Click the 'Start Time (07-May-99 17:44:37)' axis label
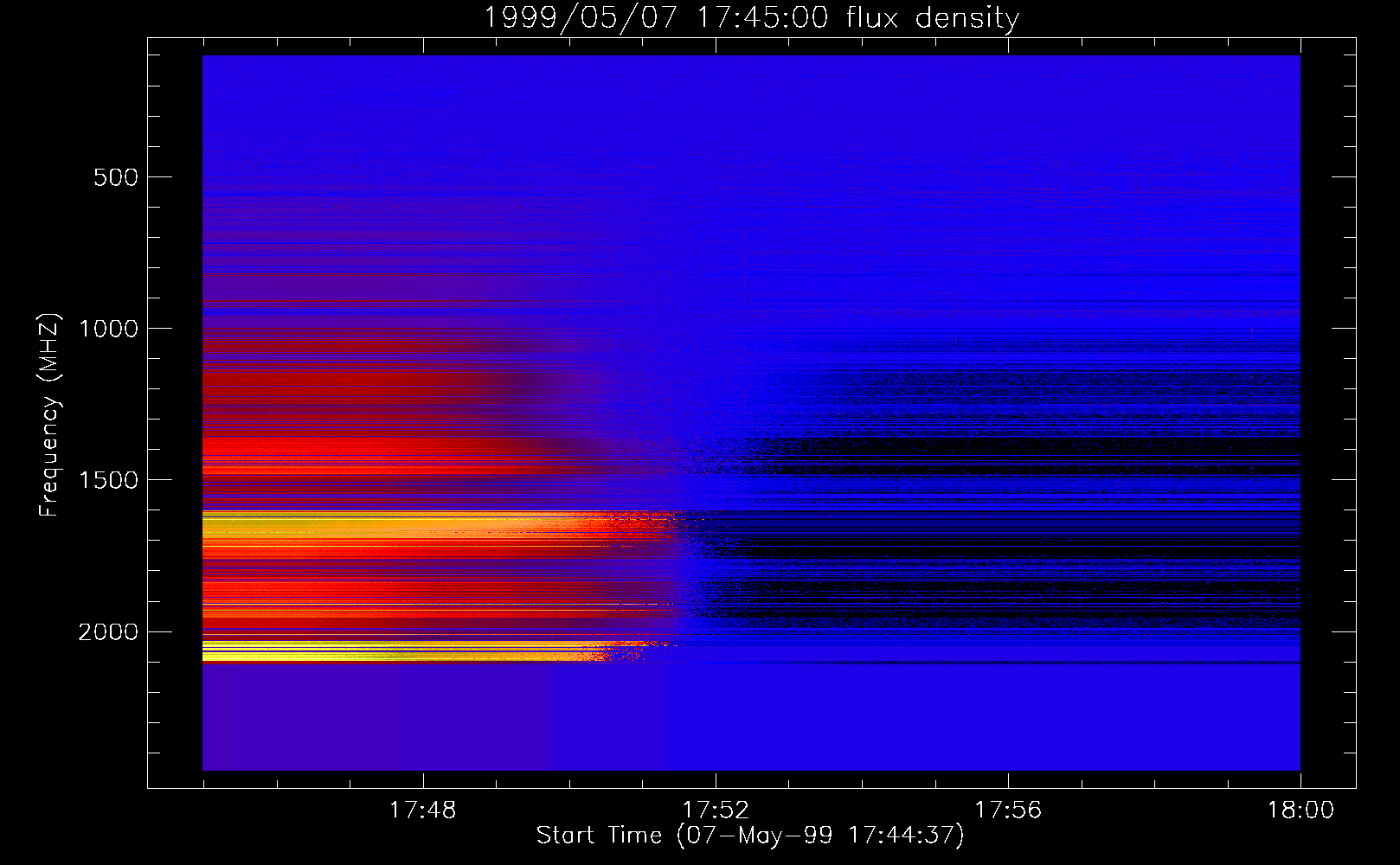The width and height of the screenshot is (1400, 865). click(x=750, y=836)
